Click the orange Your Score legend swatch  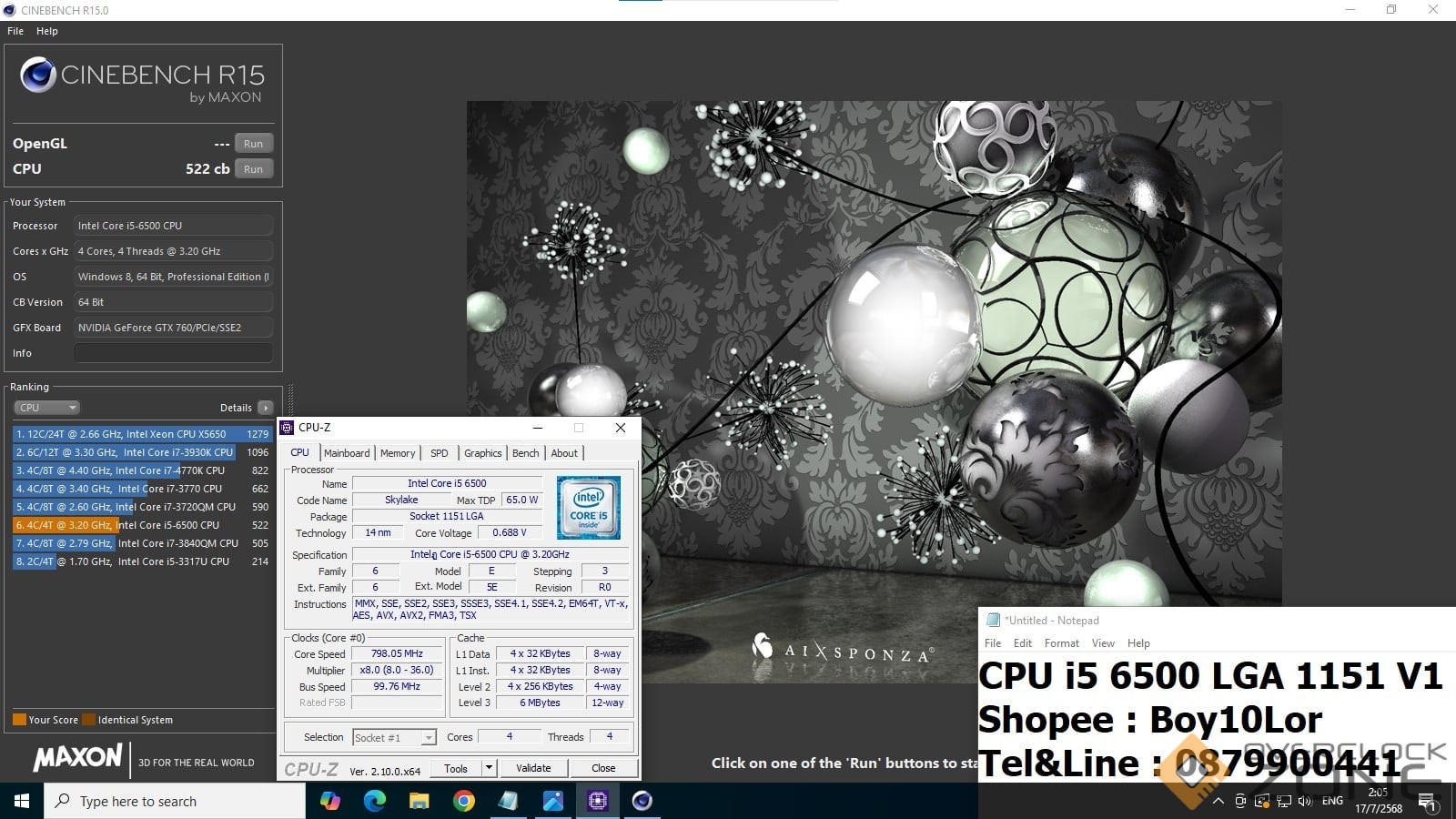(19, 720)
